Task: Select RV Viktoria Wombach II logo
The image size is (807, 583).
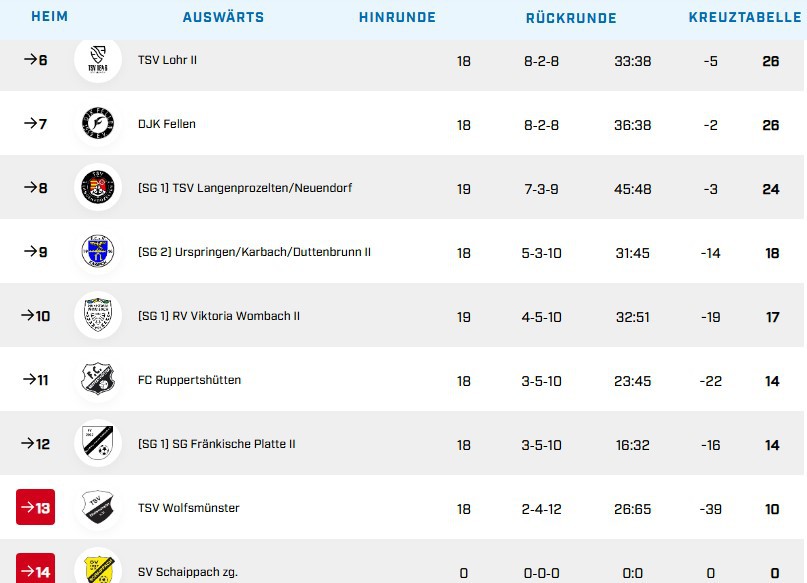Action: [98, 316]
